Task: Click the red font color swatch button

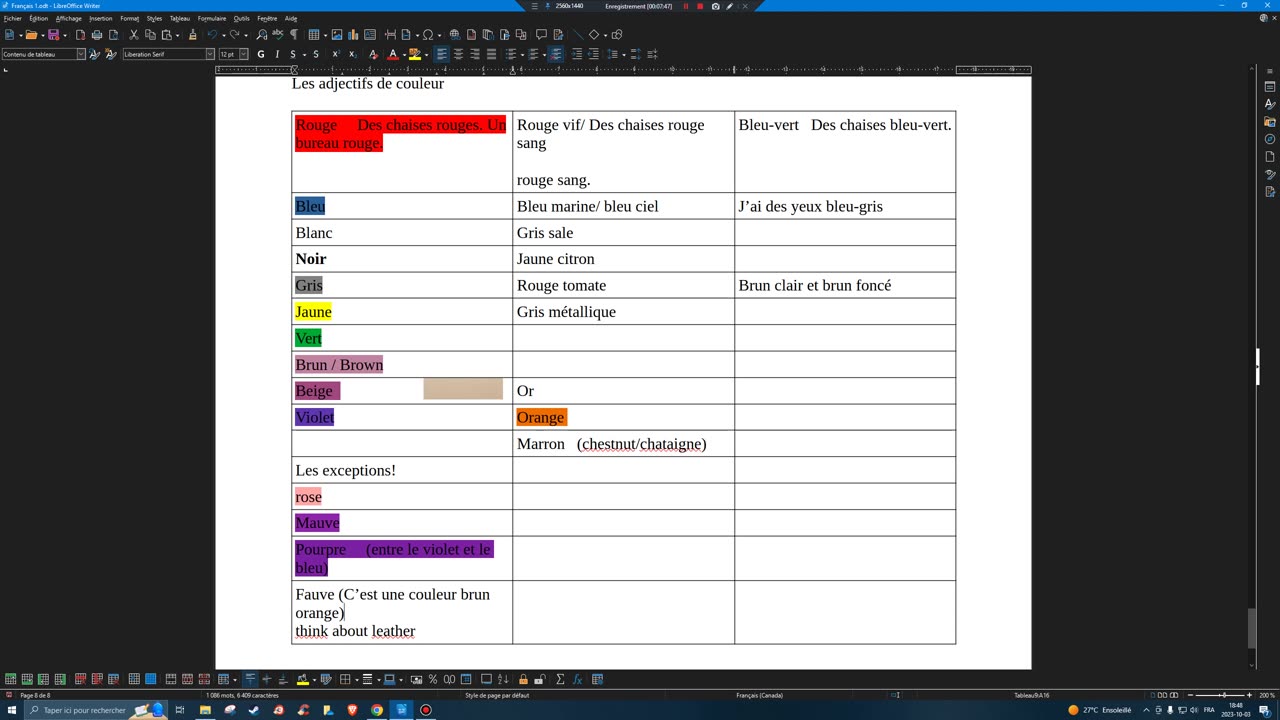Action: tap(393, 54)
